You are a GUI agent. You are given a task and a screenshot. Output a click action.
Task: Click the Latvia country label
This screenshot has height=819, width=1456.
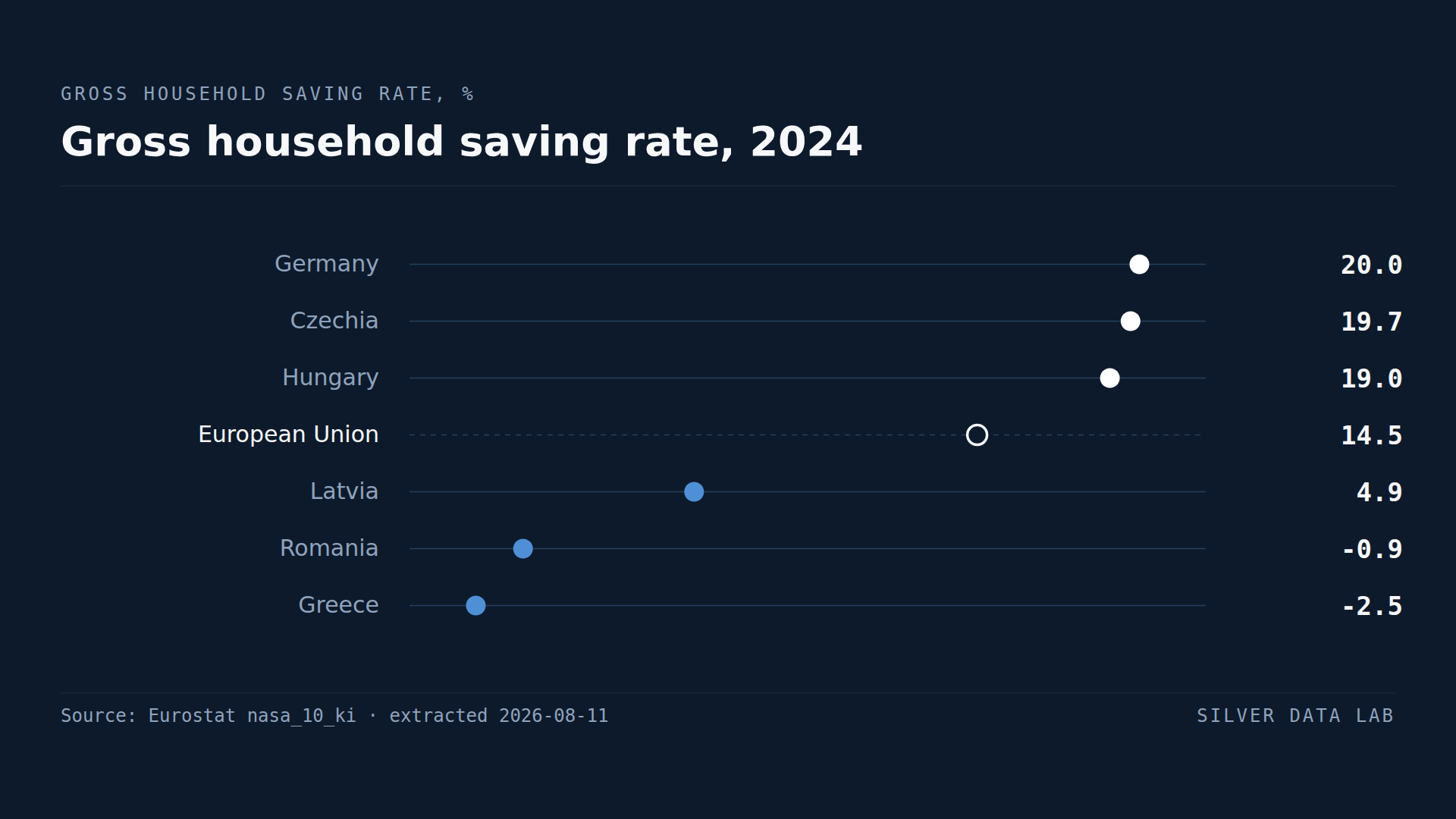coord(344,491)
